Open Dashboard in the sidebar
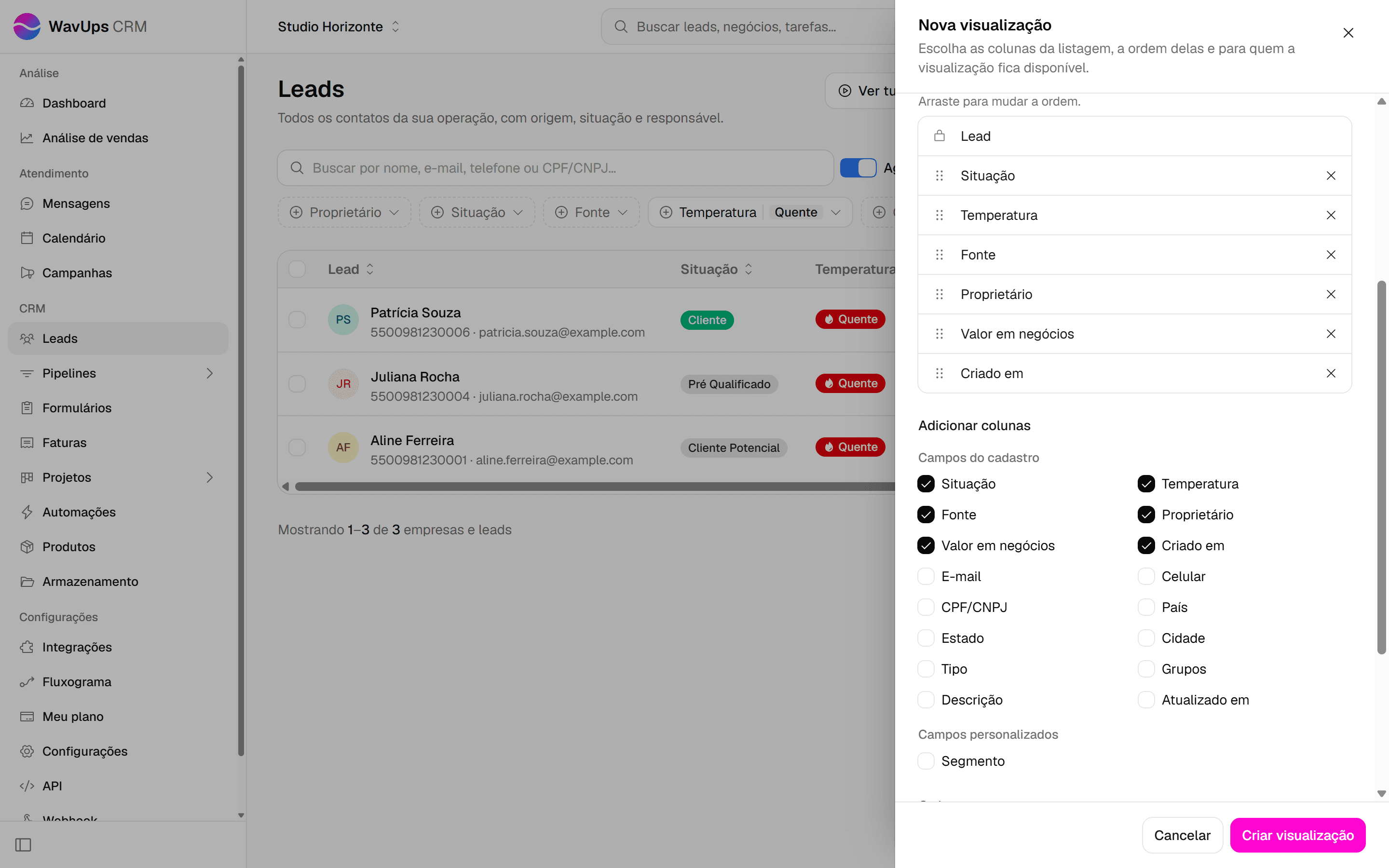This screenshot has height=868, width=1389. pos(118,103)
